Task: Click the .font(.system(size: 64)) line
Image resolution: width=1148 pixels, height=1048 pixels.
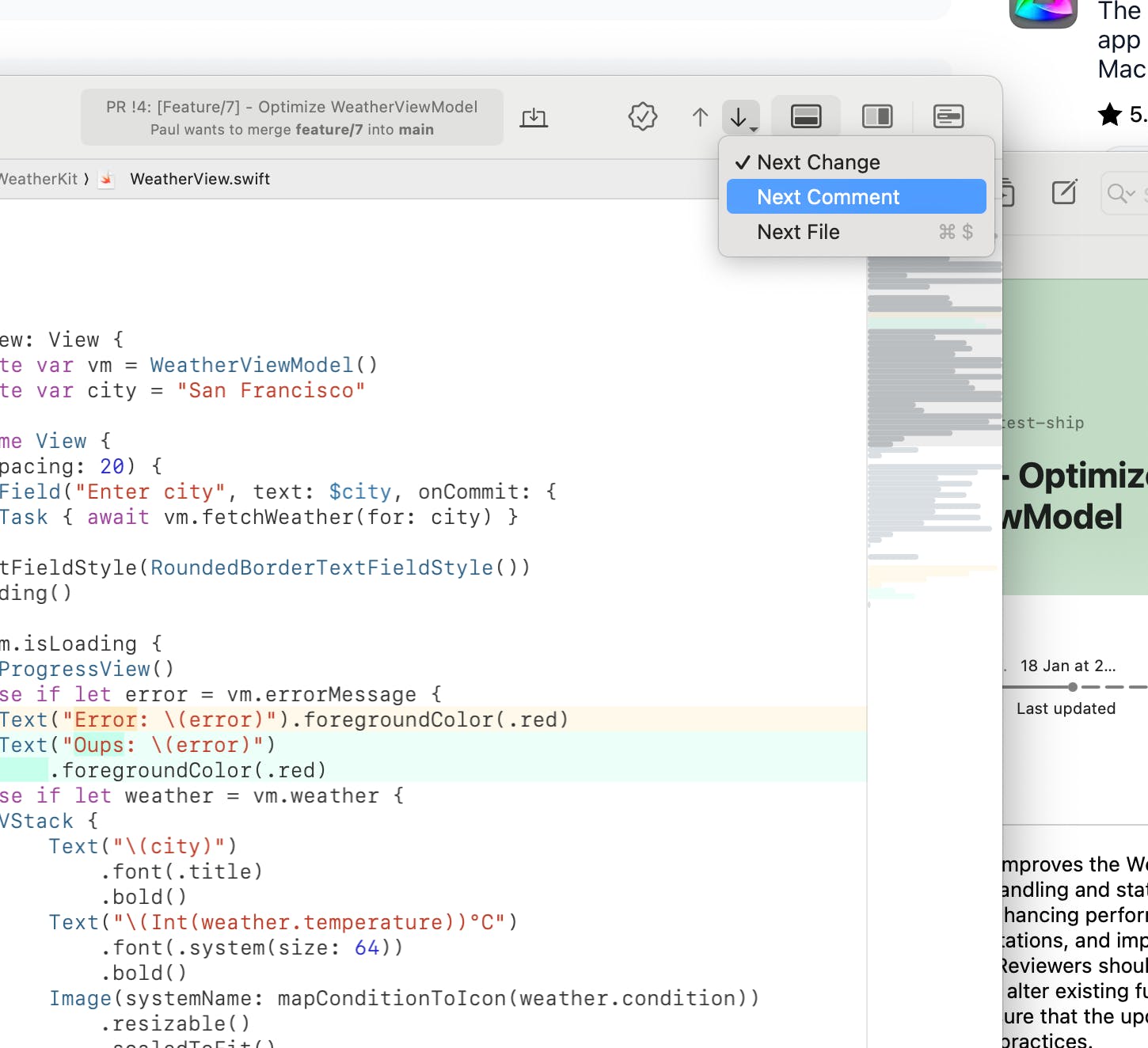Action: 252,947
